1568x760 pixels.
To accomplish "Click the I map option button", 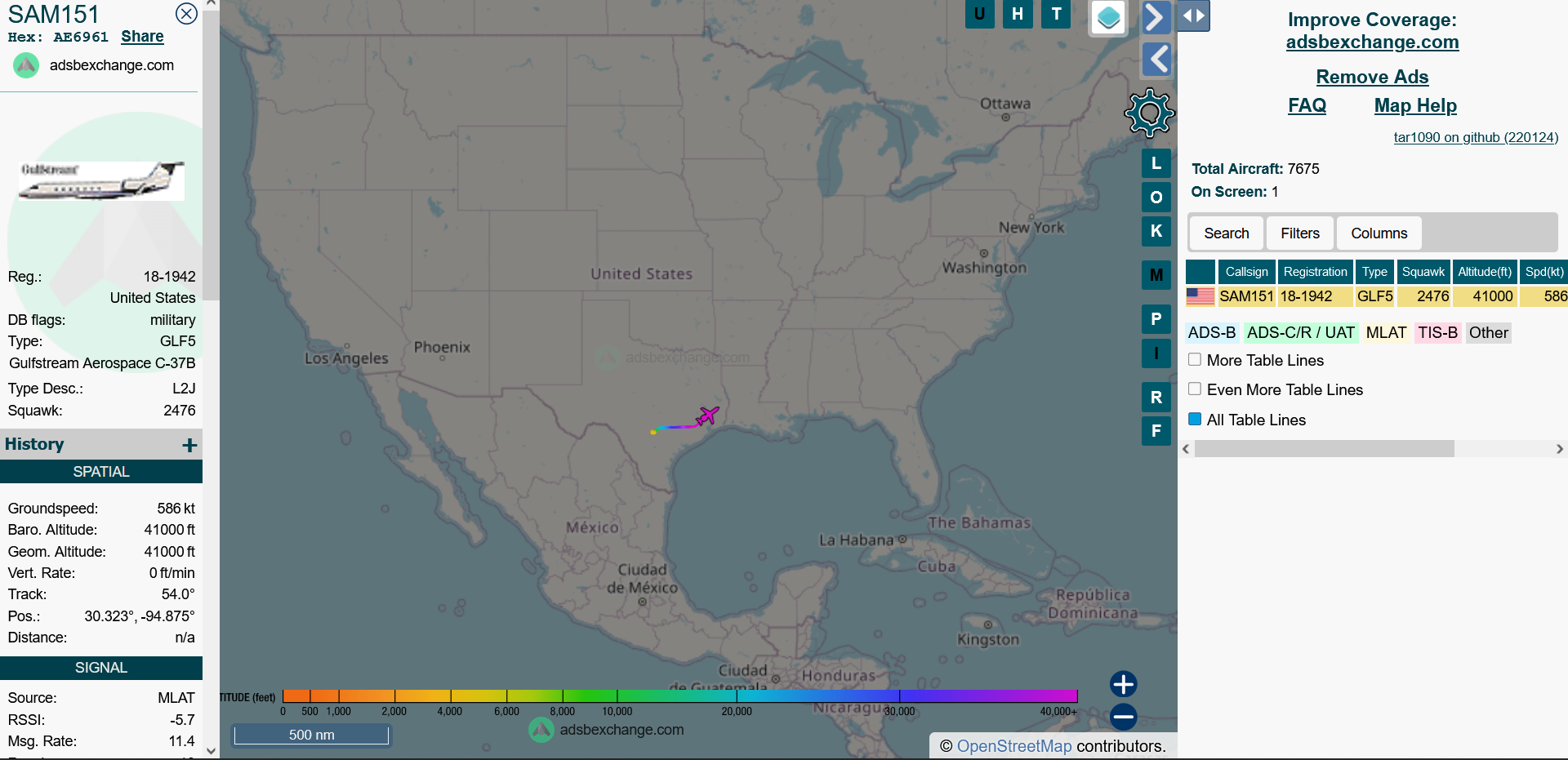I will point(1156,353).
